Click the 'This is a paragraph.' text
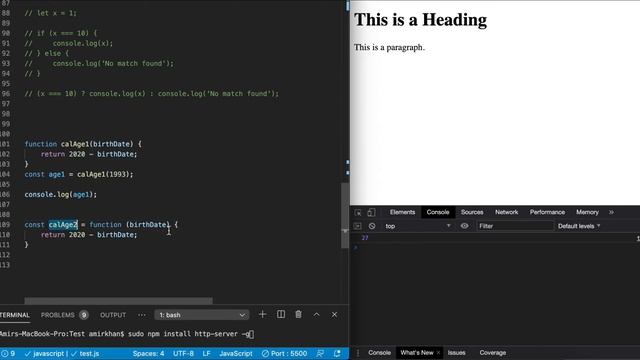This screenshot has height=360, width=640. click(x=389, y=47)
